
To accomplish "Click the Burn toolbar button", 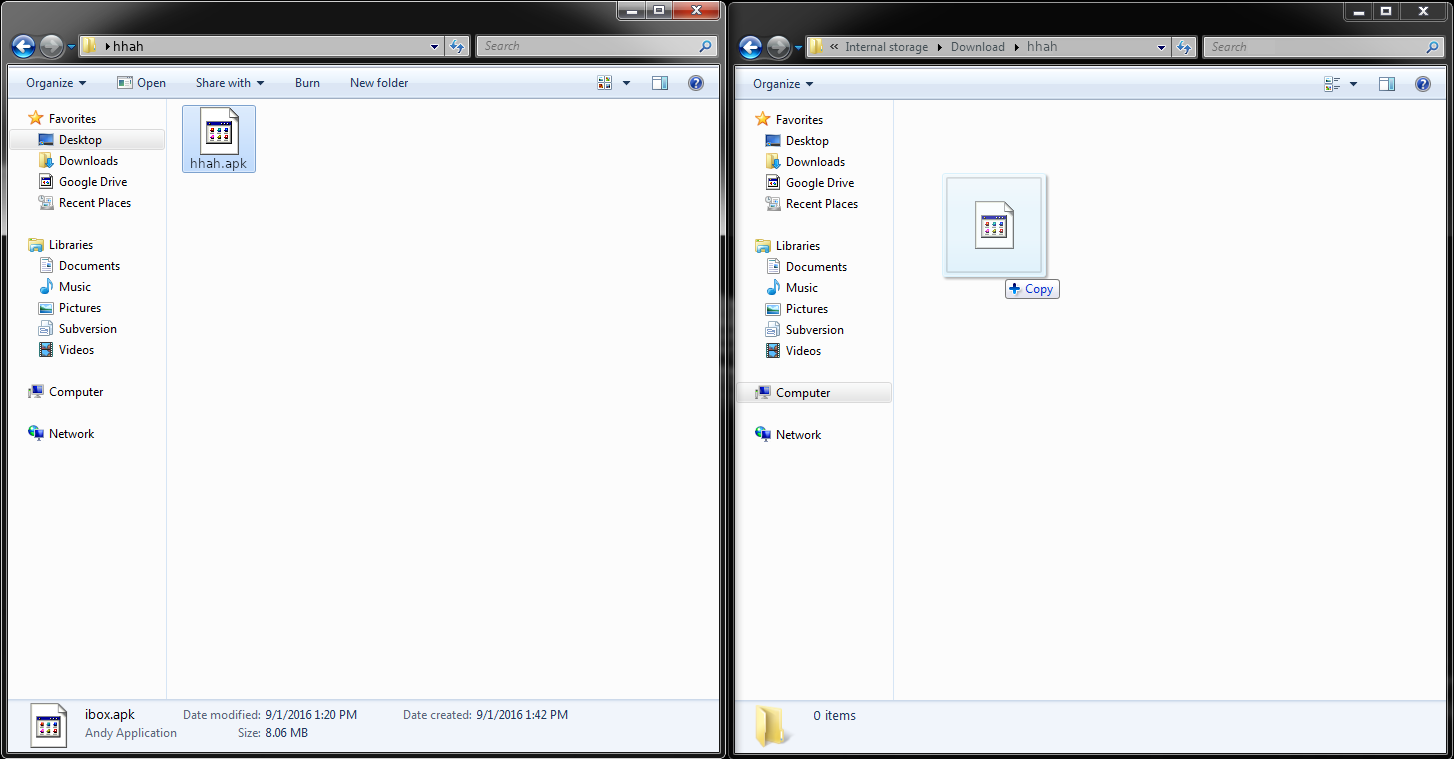I will pyautogui.click(x=307, y=83).
